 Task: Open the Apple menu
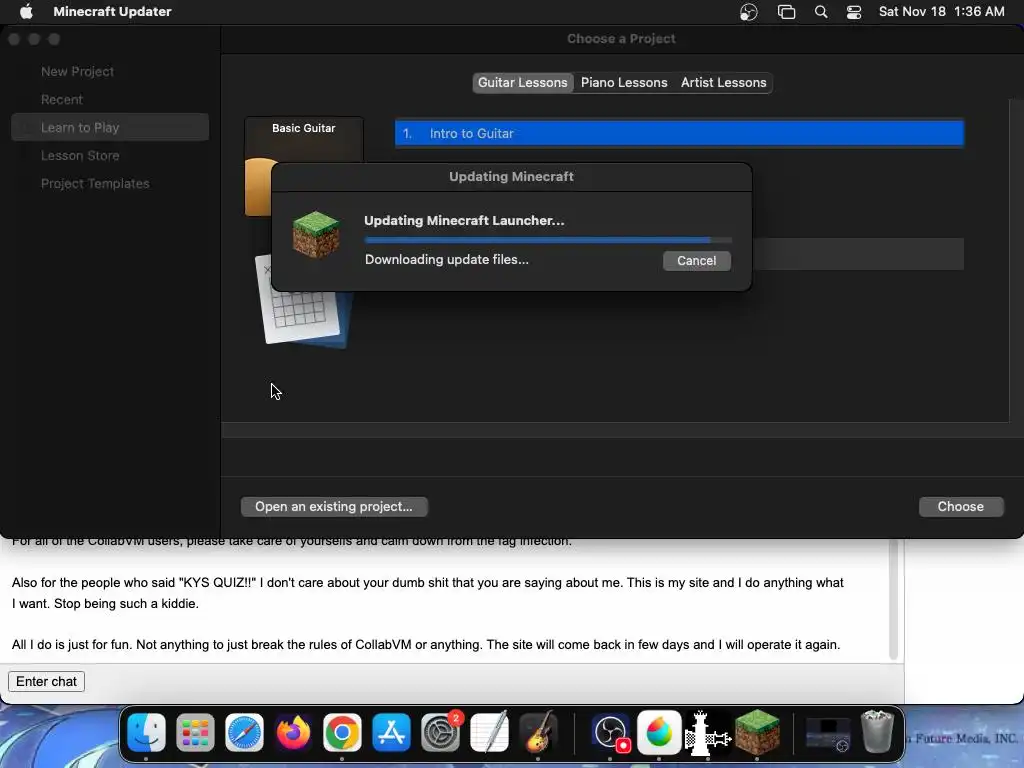tap(26, 11)
